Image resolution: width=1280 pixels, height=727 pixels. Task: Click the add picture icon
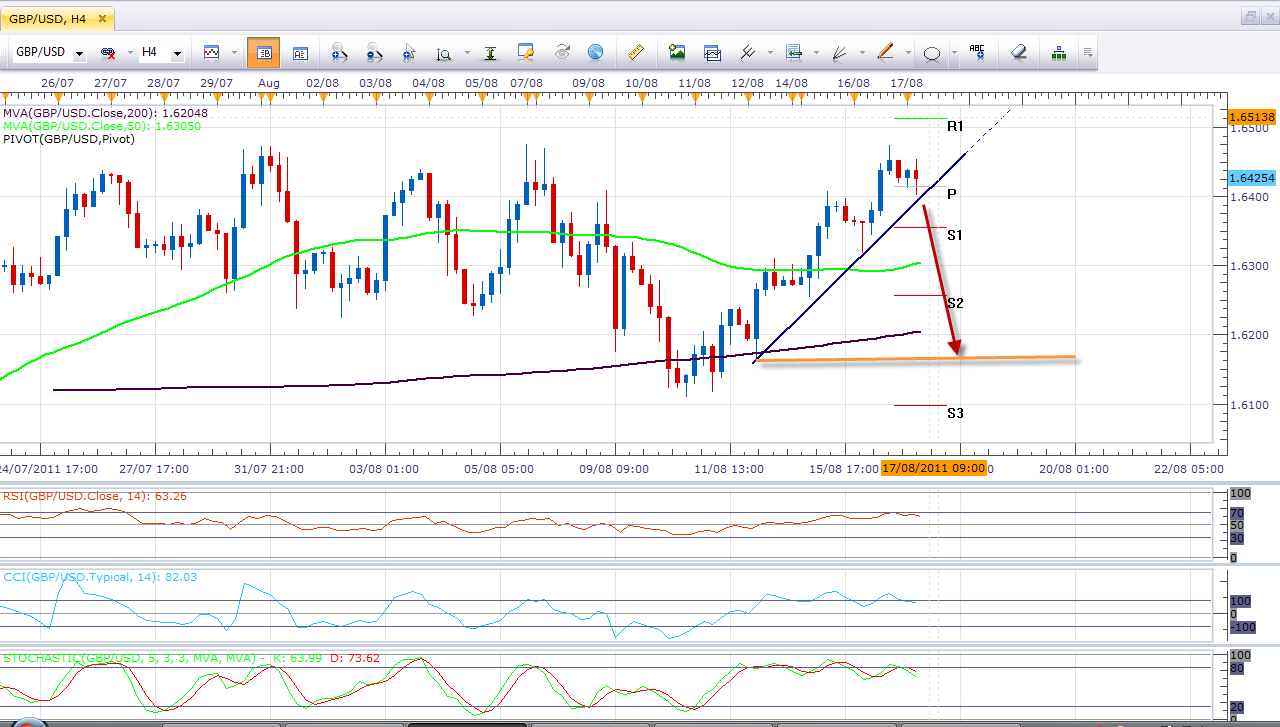pos(677,52)
